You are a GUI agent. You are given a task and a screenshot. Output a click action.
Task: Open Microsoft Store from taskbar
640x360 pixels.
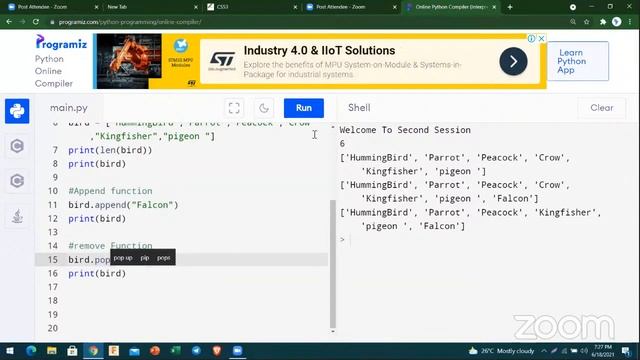72,351
